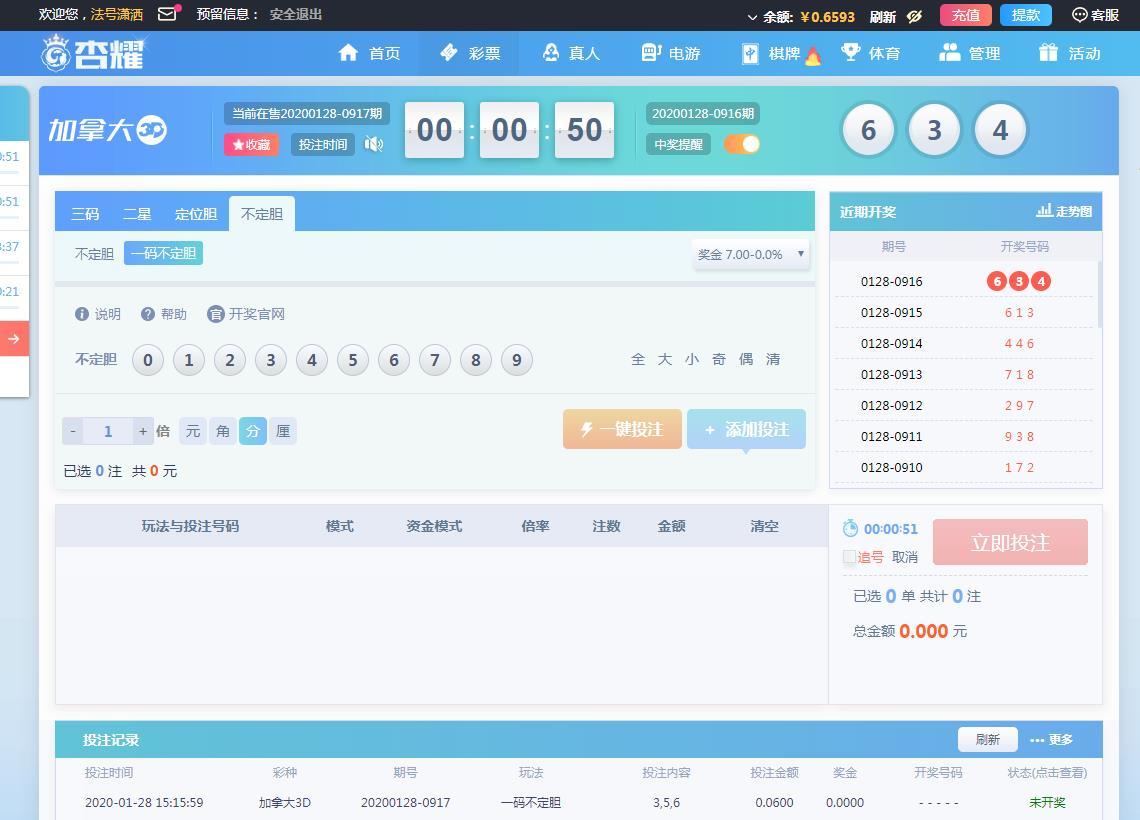Refresh betting records with 刷新 button

click(x=987, y=739)
